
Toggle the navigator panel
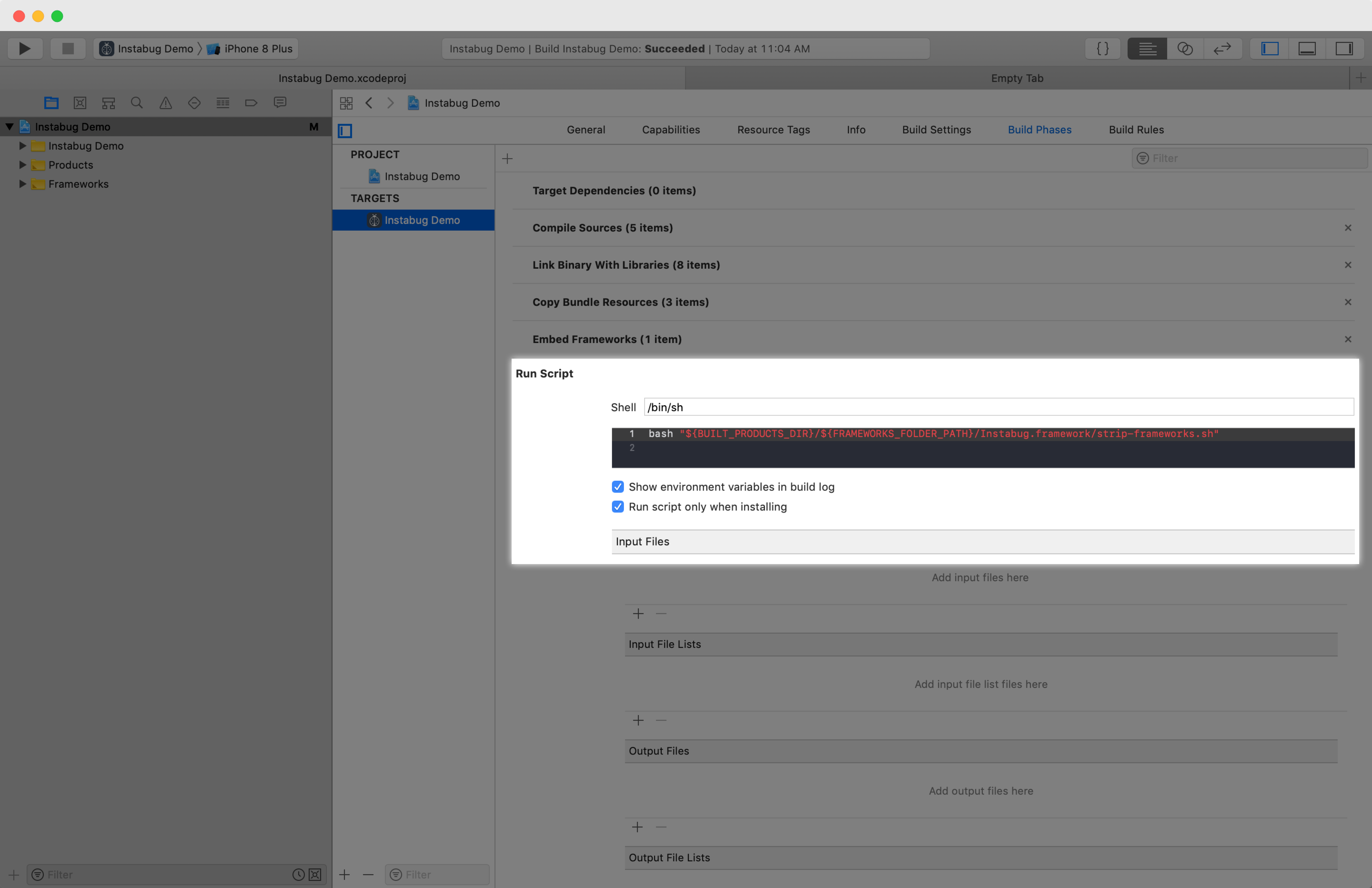tap(1269, 48)
